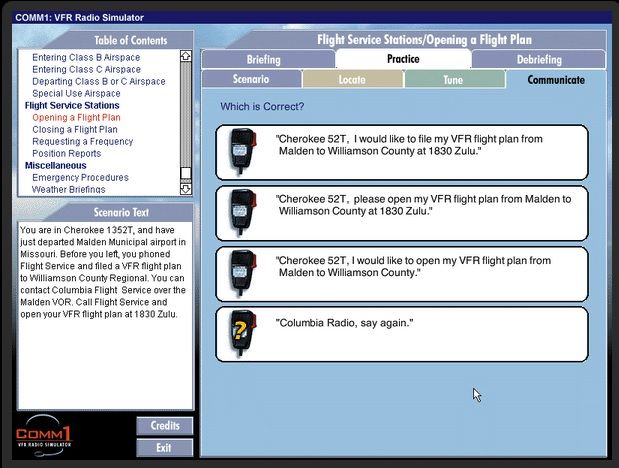Viewport: 619px width, 468px height.
Task: Choose answer 'I would like to file my VFR flight plan'
Action: click(x=402, y=152)
